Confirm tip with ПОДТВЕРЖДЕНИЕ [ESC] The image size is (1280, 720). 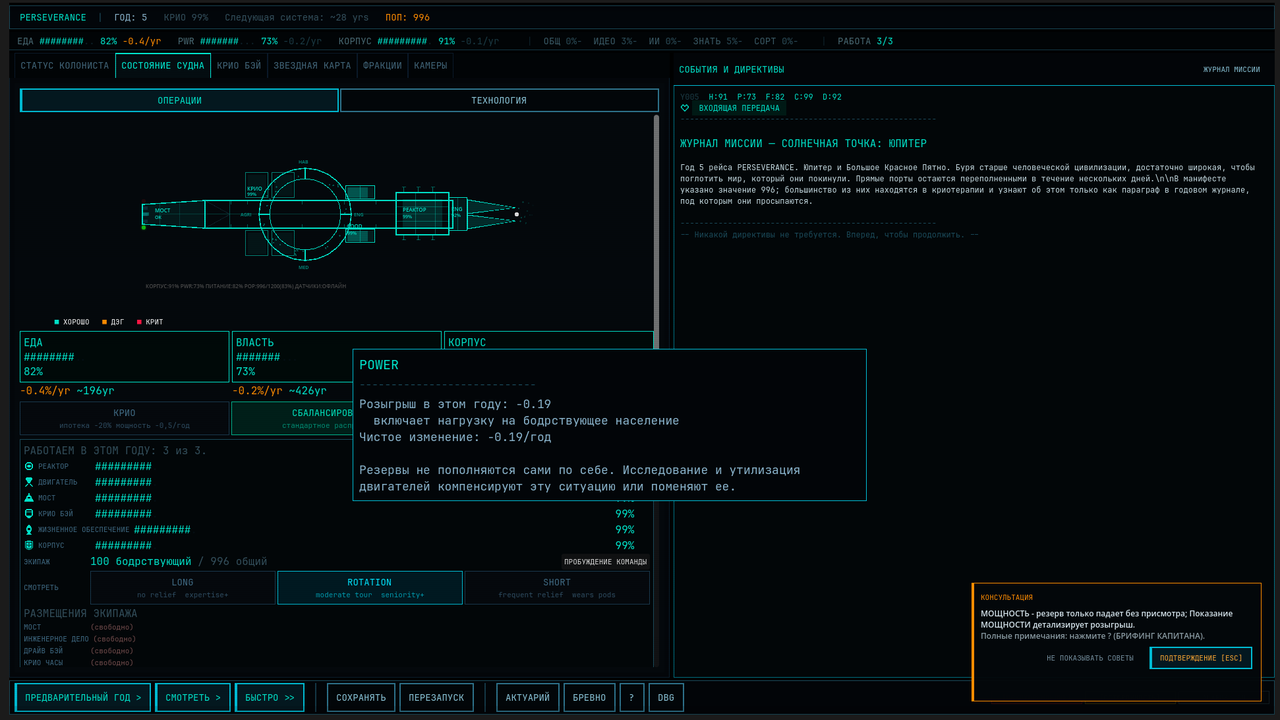click(x=1201, y=658)
